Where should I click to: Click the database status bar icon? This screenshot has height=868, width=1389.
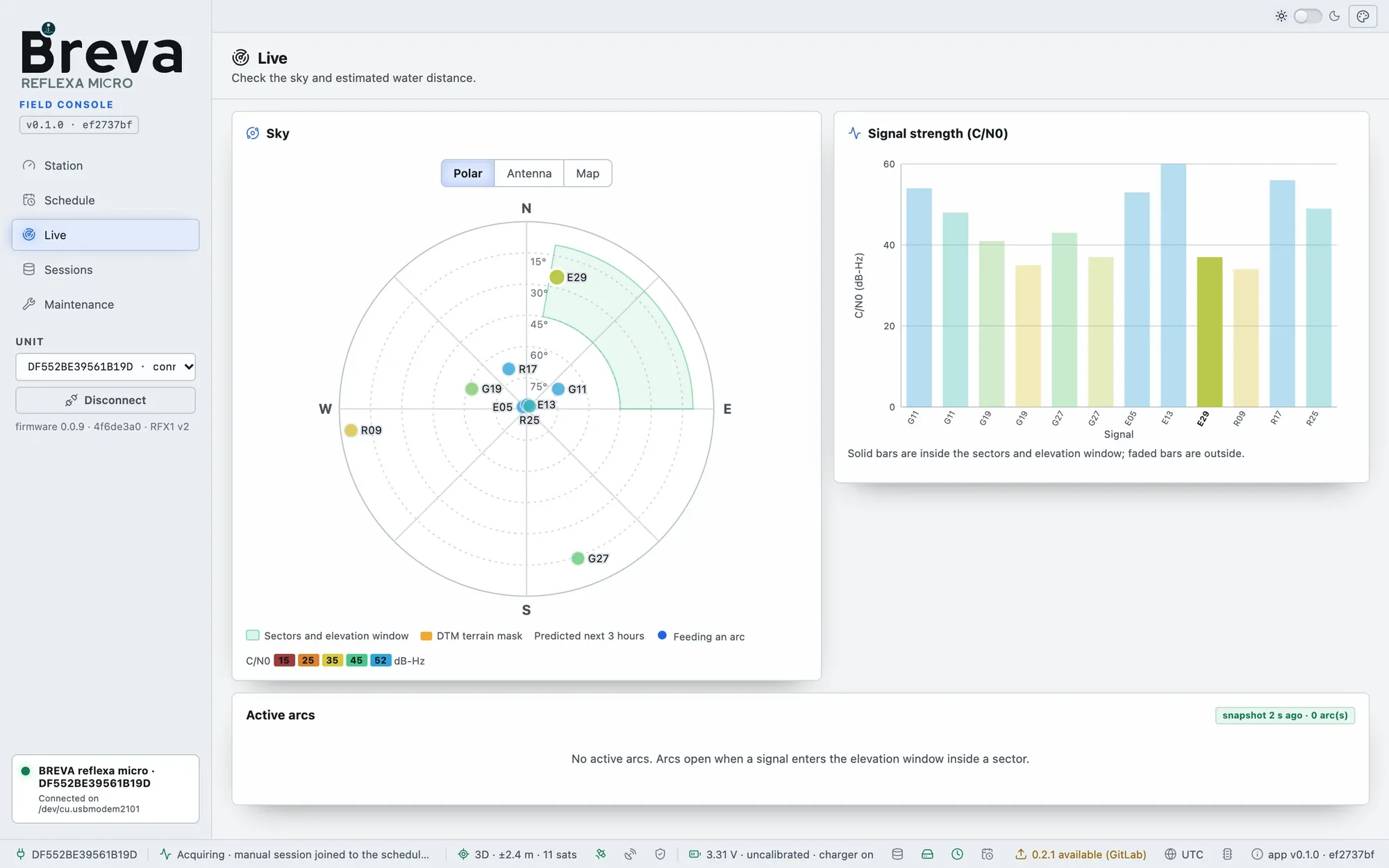897,854
